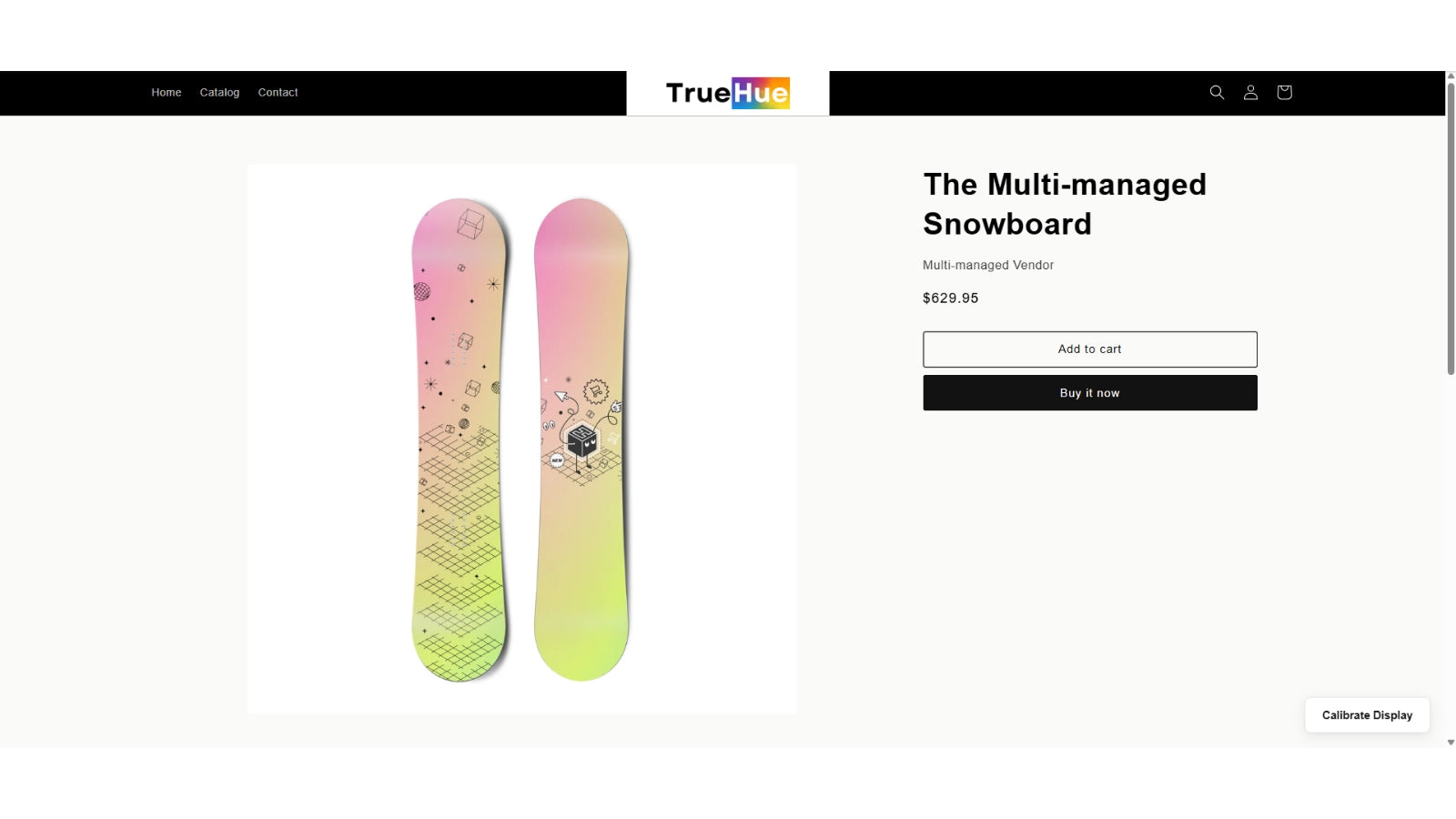Image resolution: width=1456 pixels, height=819 pixels.
Task: Click the $629.95 price label
Action: (950, 298)
